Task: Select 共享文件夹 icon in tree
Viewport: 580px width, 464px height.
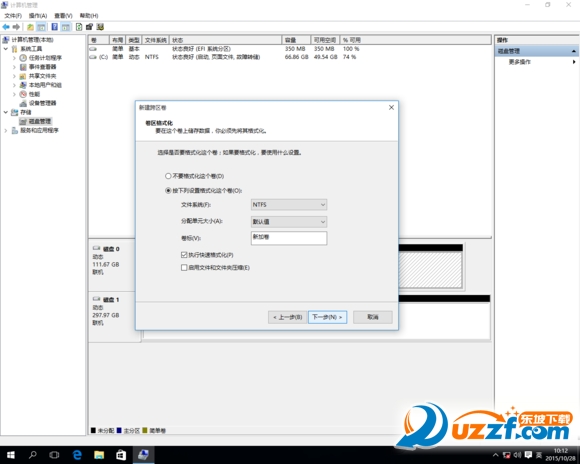Action: point(23,76)
